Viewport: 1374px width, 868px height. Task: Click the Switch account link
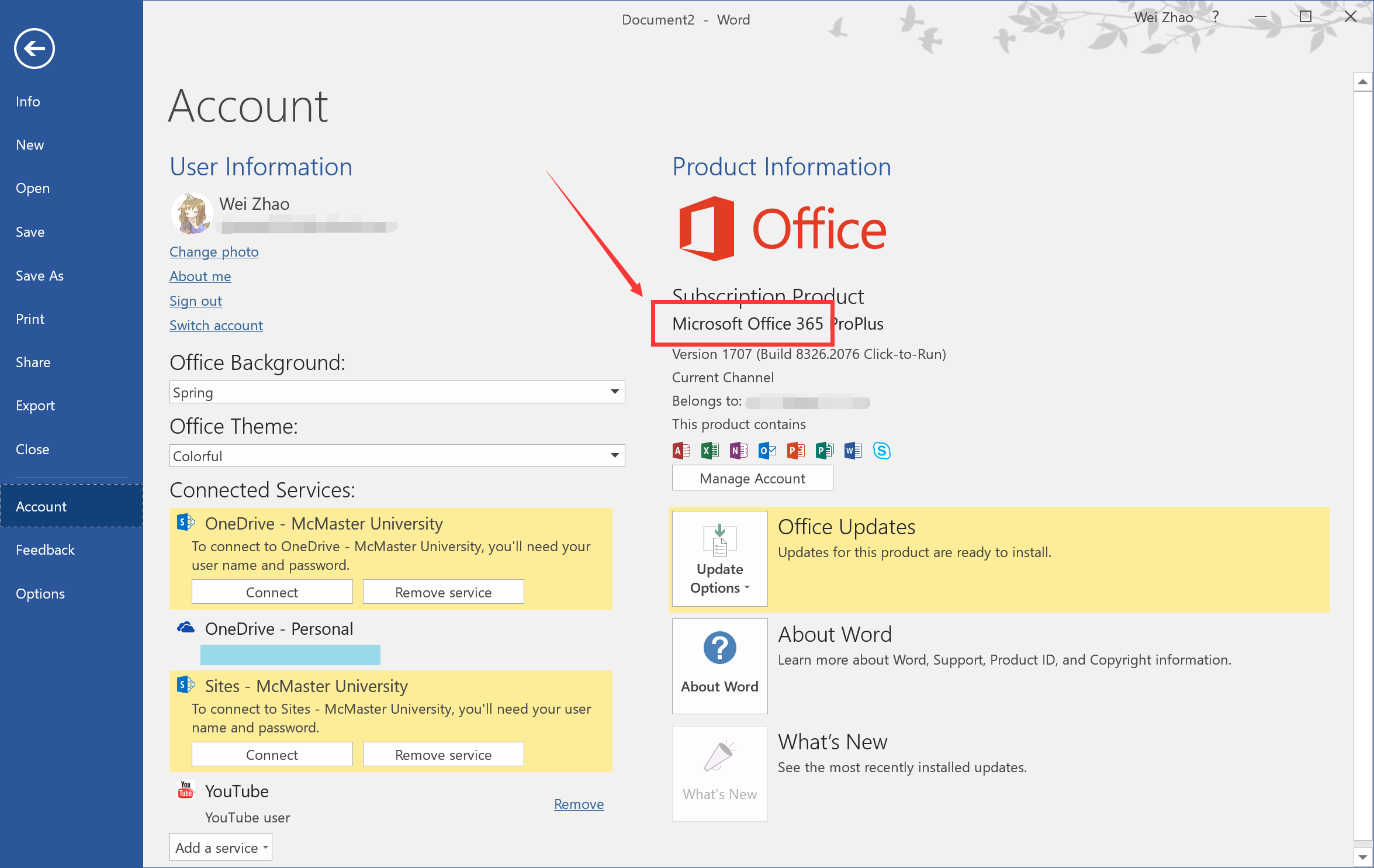tap(216, 326)
